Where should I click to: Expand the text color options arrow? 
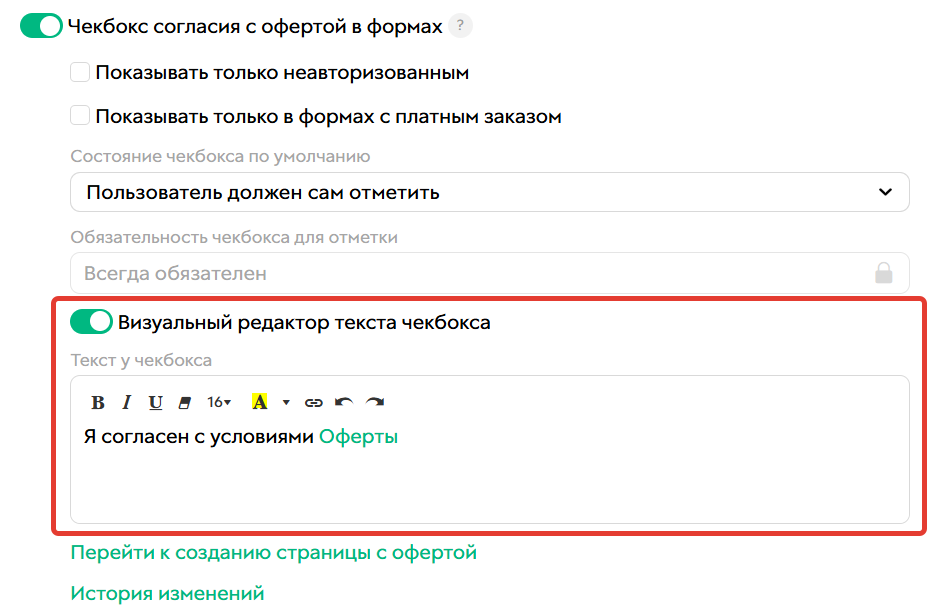(x=286, y=403)
